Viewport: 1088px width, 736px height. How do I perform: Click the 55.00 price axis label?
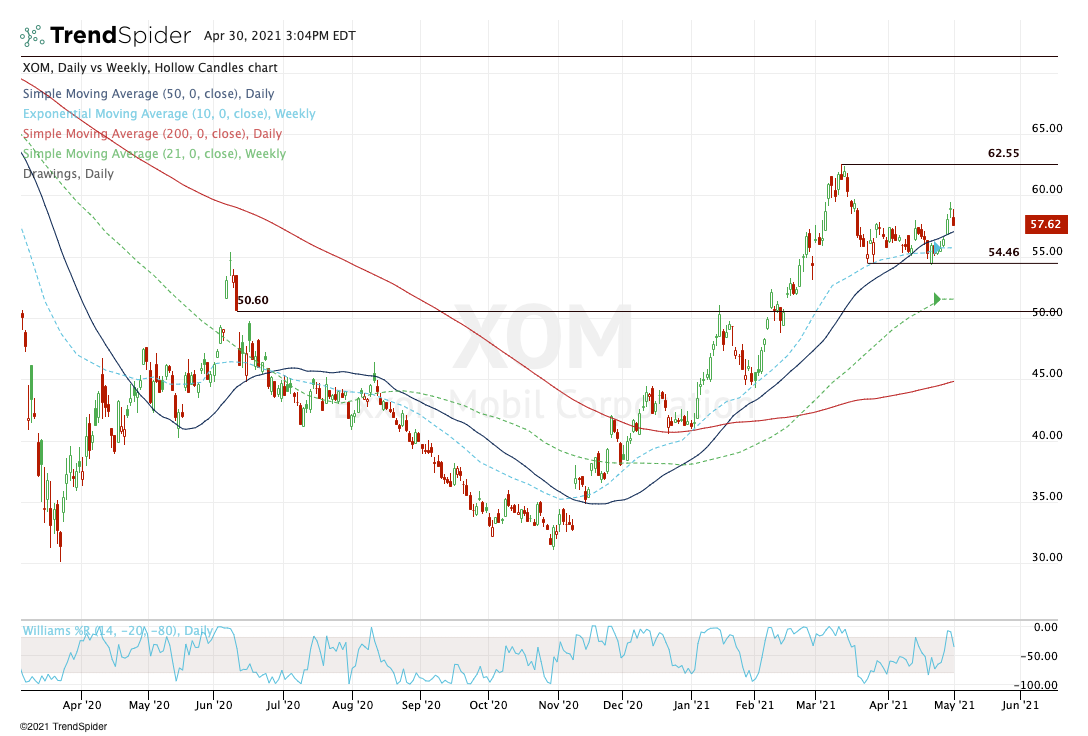coord(1047,251)
